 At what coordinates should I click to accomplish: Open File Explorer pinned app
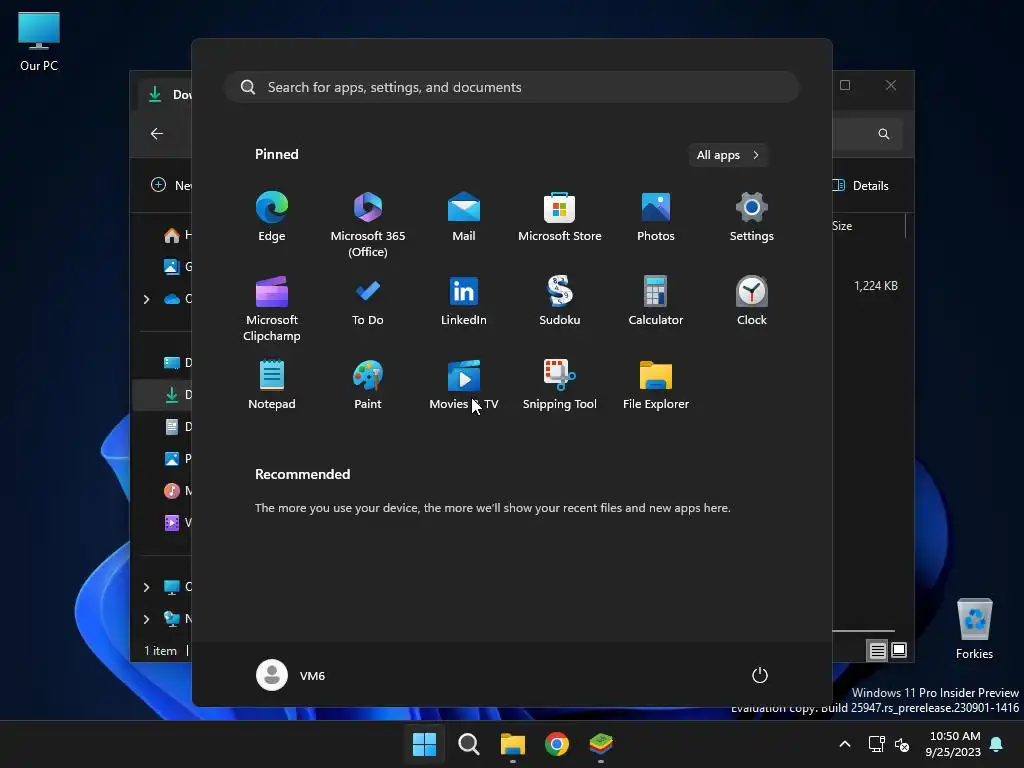point(656,385)
